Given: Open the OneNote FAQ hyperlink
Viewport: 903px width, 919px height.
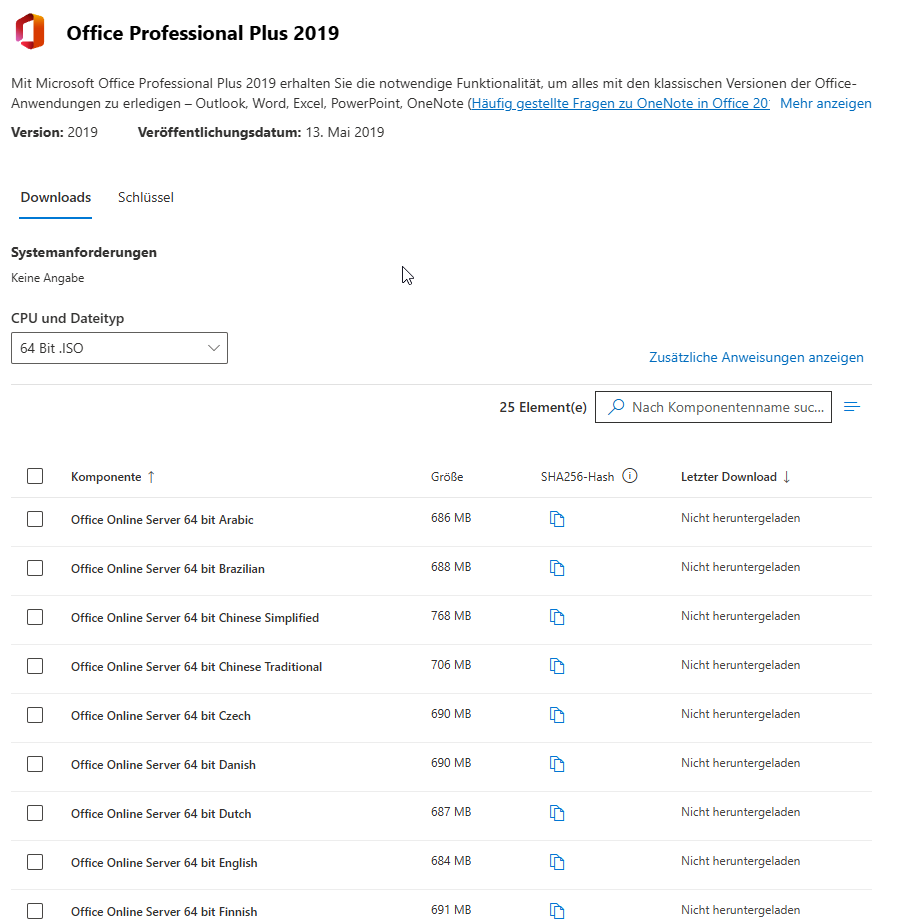Looking at the screenshot, I should [x=620, y=104].
